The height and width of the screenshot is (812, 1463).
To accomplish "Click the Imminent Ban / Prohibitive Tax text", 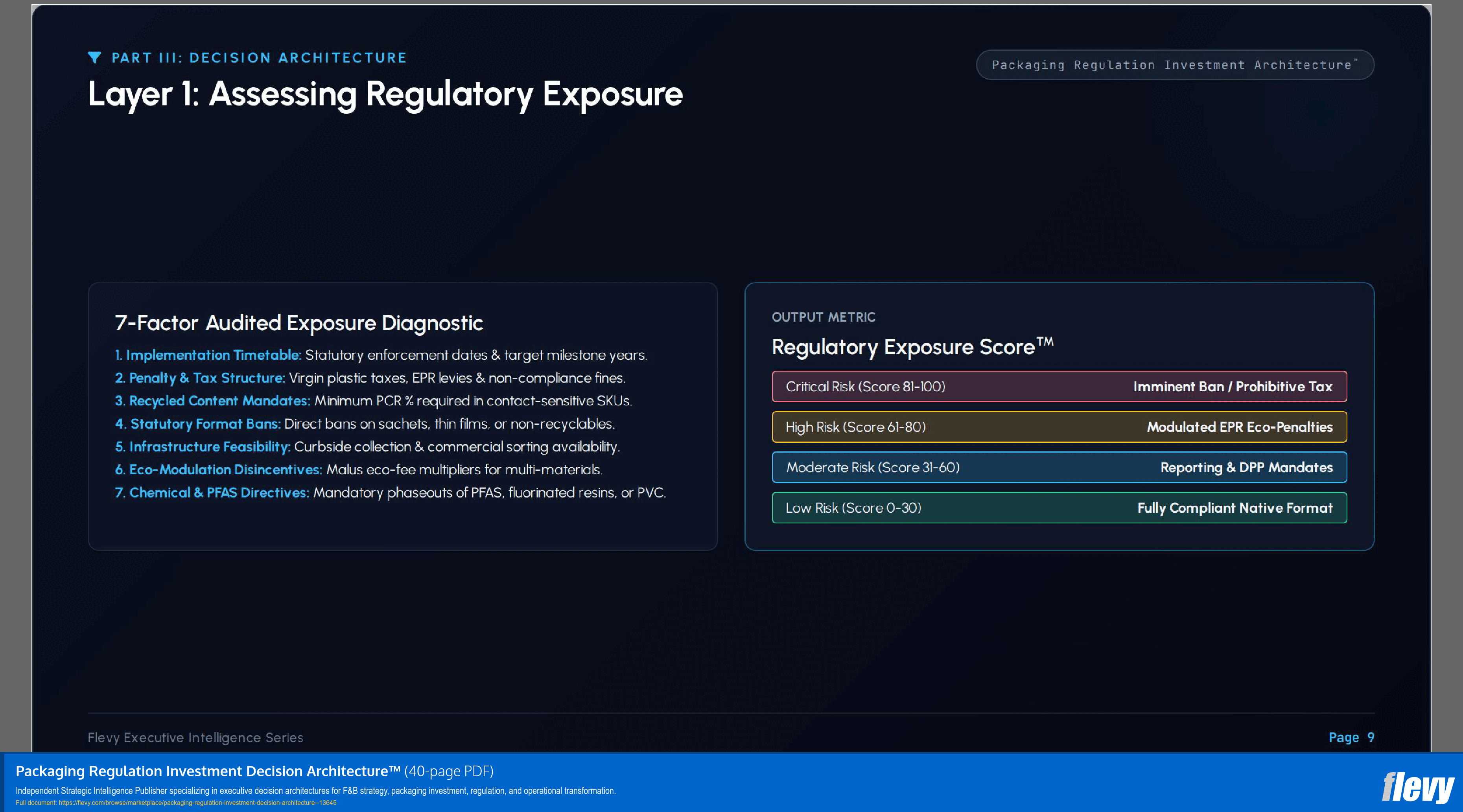I will click(1233, 386).
